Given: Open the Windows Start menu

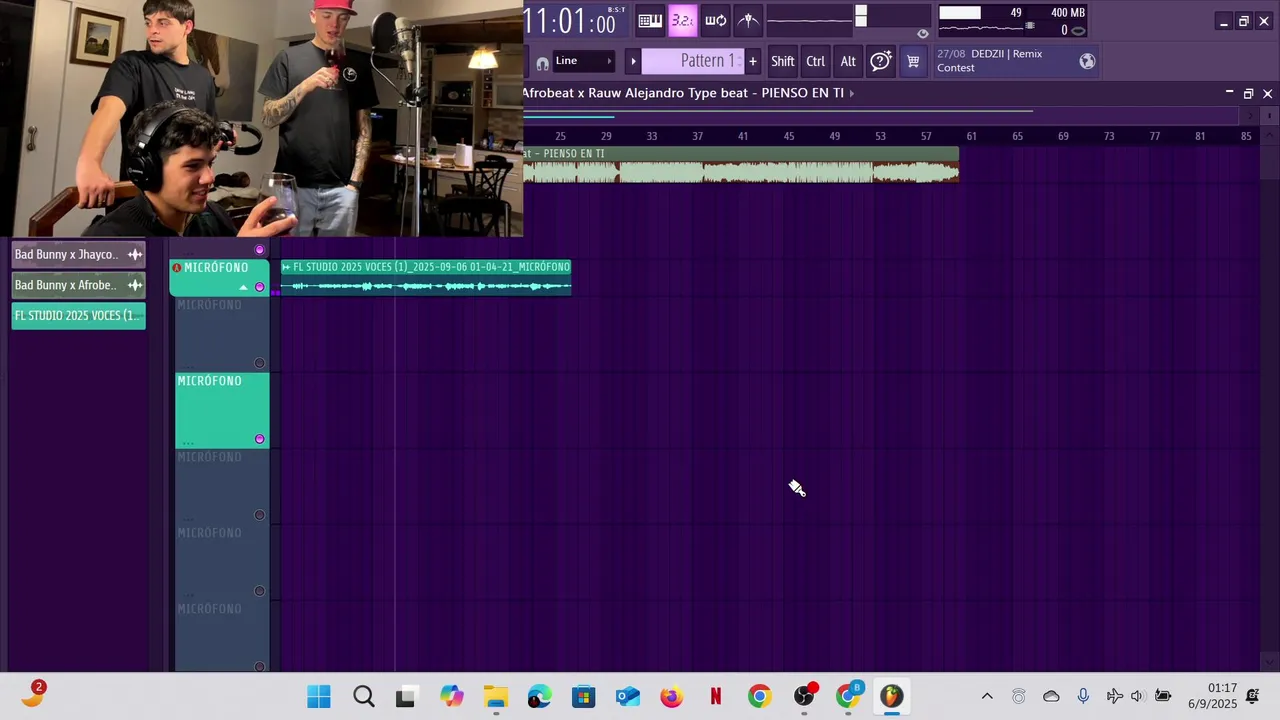Looking at the screenshot, I should pyautogui.click(x=319, y=696).
